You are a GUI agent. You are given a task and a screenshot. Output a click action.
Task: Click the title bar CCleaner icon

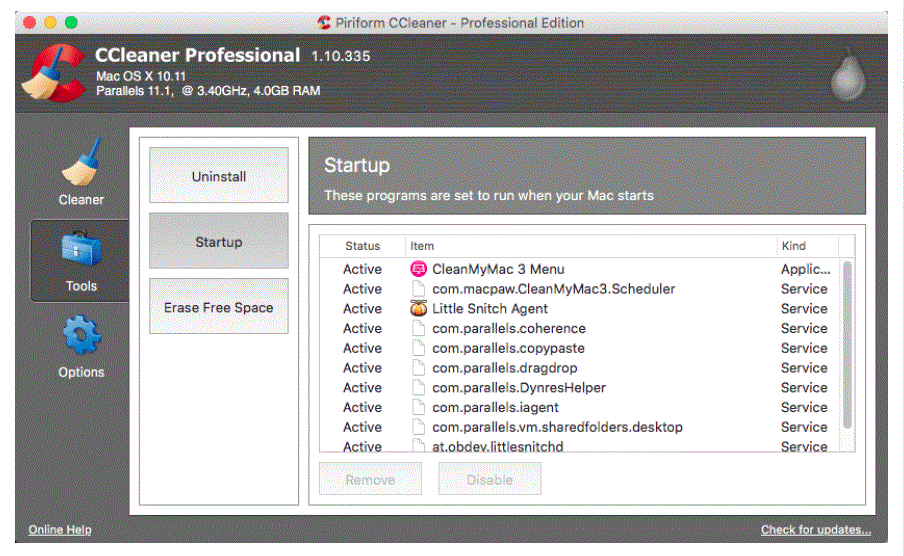pos(324,22)
